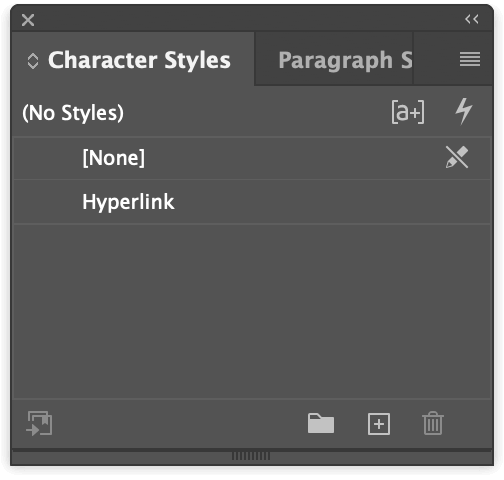
Task: Close the Character Styles panel
Action: (28, 20)
